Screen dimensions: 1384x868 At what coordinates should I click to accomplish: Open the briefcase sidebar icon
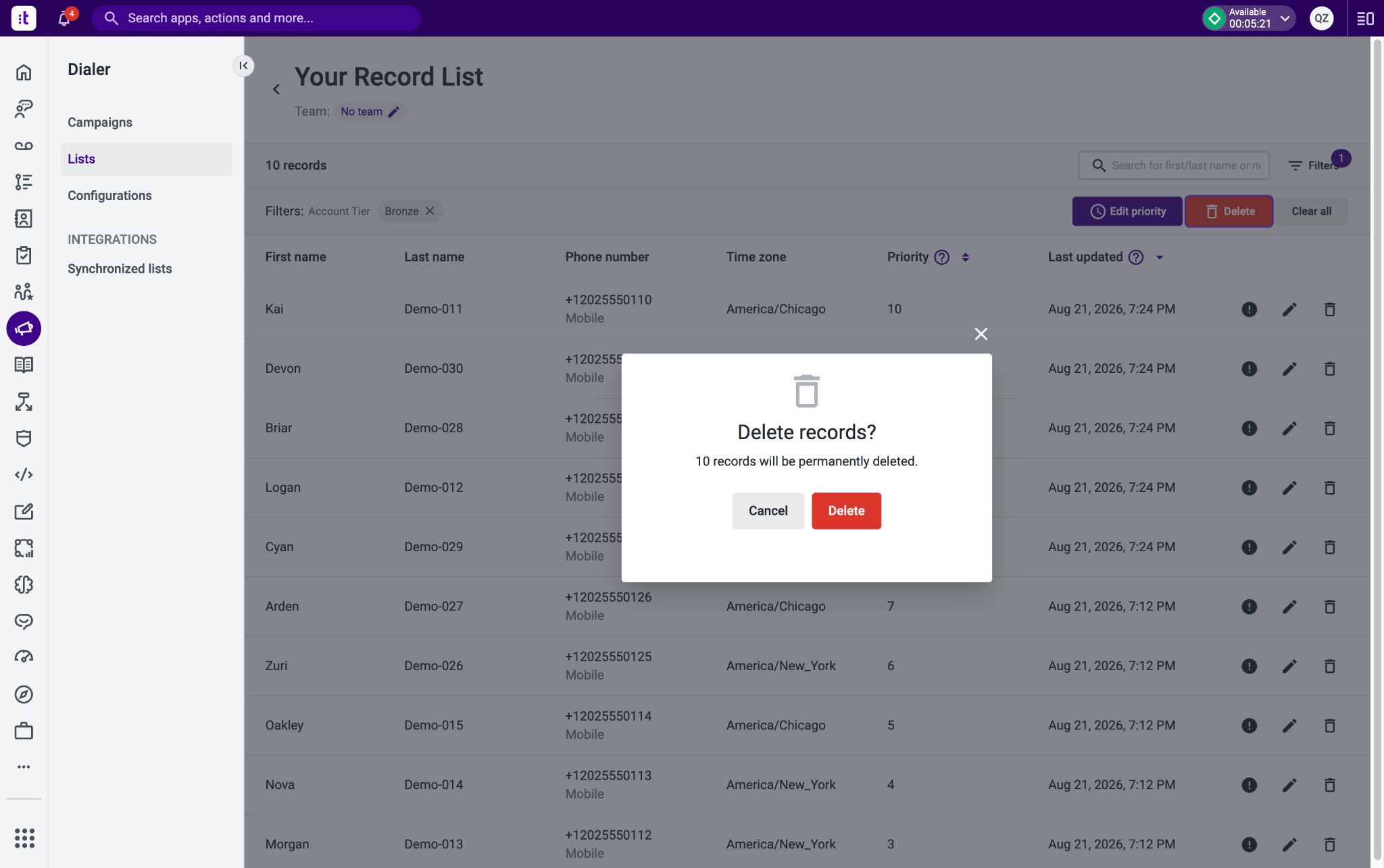24,731
